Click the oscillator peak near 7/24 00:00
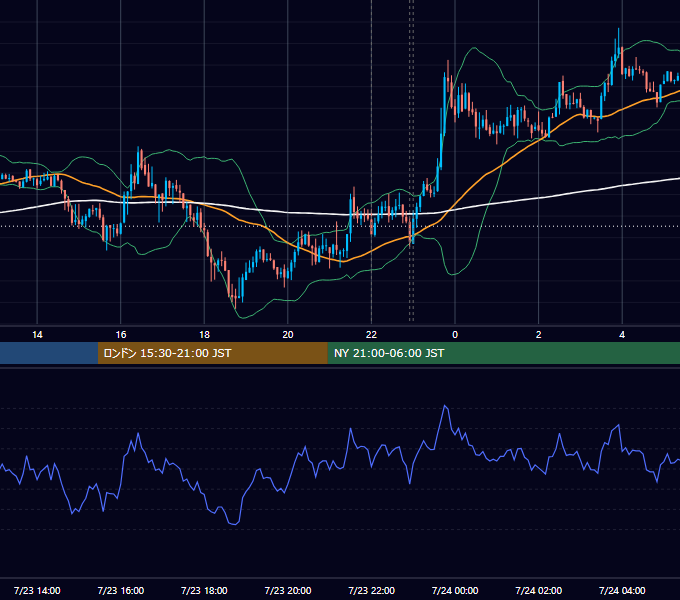This screenshot has height=600, width=680. point(445,406)
